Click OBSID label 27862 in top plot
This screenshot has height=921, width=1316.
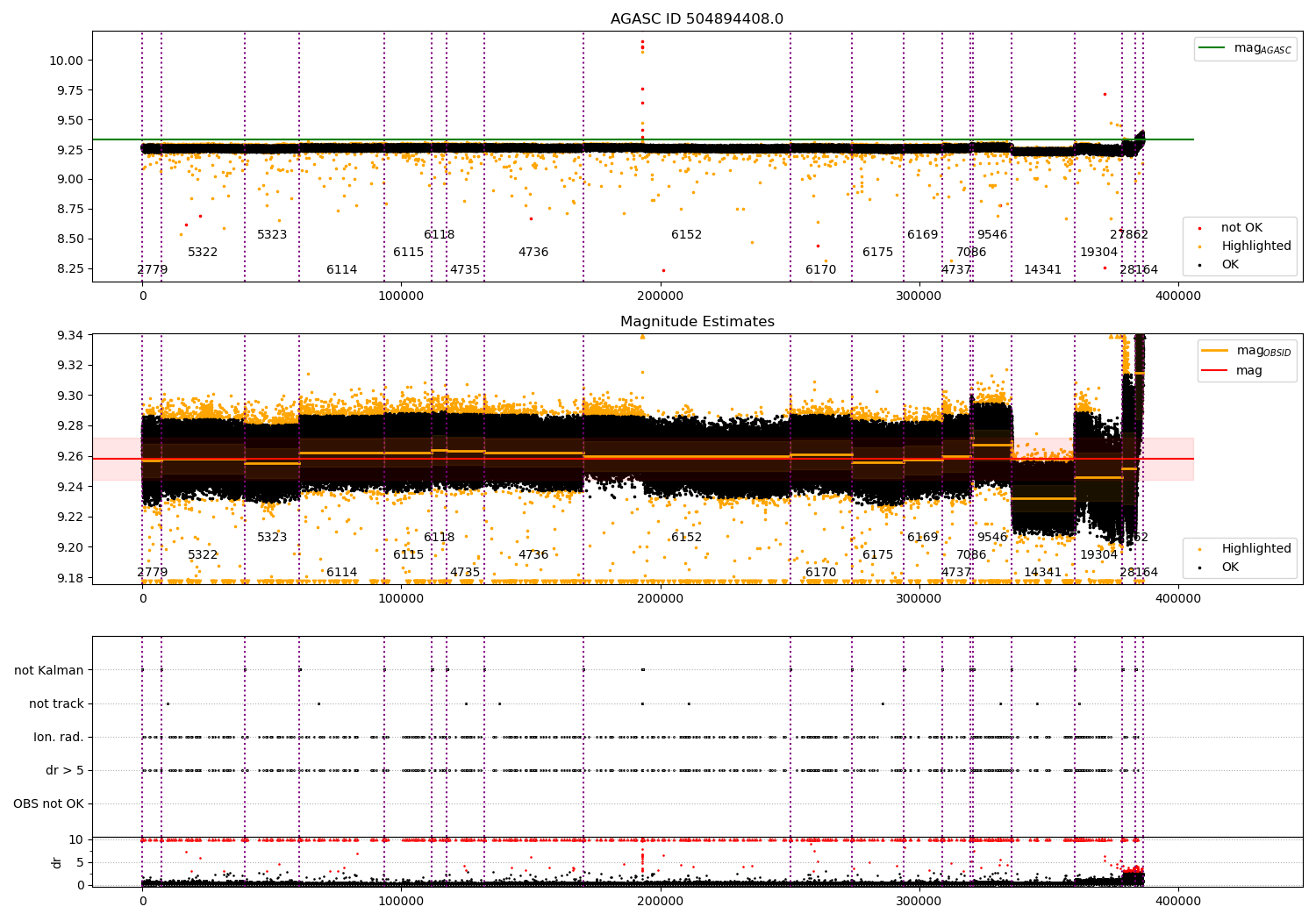click(1129, 235)
